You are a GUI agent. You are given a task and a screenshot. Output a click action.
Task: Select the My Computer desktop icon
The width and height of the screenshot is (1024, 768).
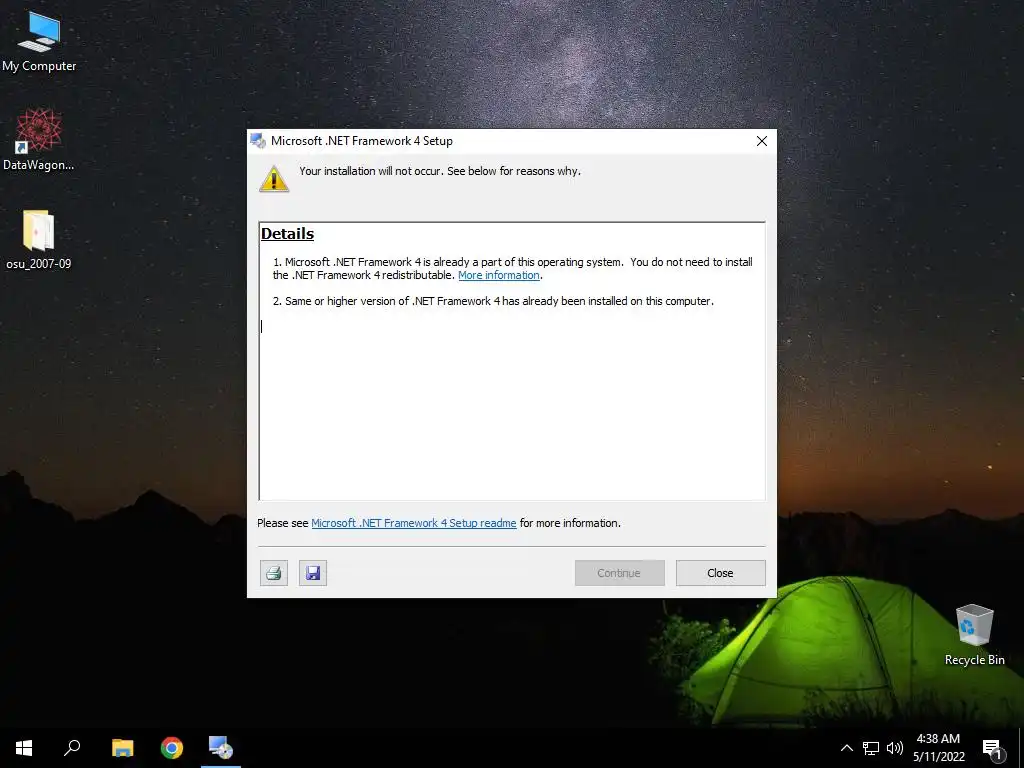pos(39,42)
